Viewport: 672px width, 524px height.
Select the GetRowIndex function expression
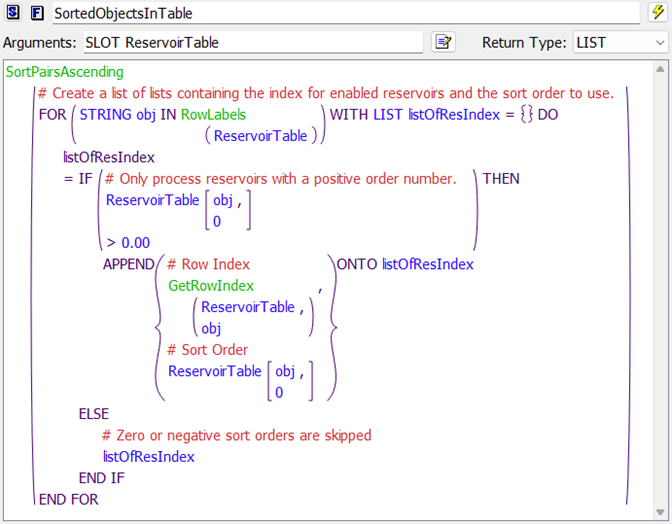tap(211, 286)
